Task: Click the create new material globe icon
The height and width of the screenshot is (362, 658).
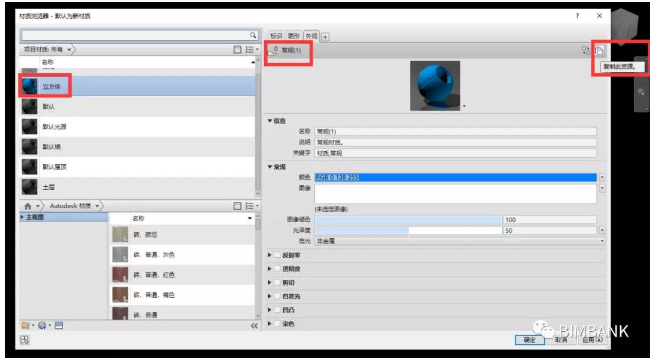Action: 42,326
